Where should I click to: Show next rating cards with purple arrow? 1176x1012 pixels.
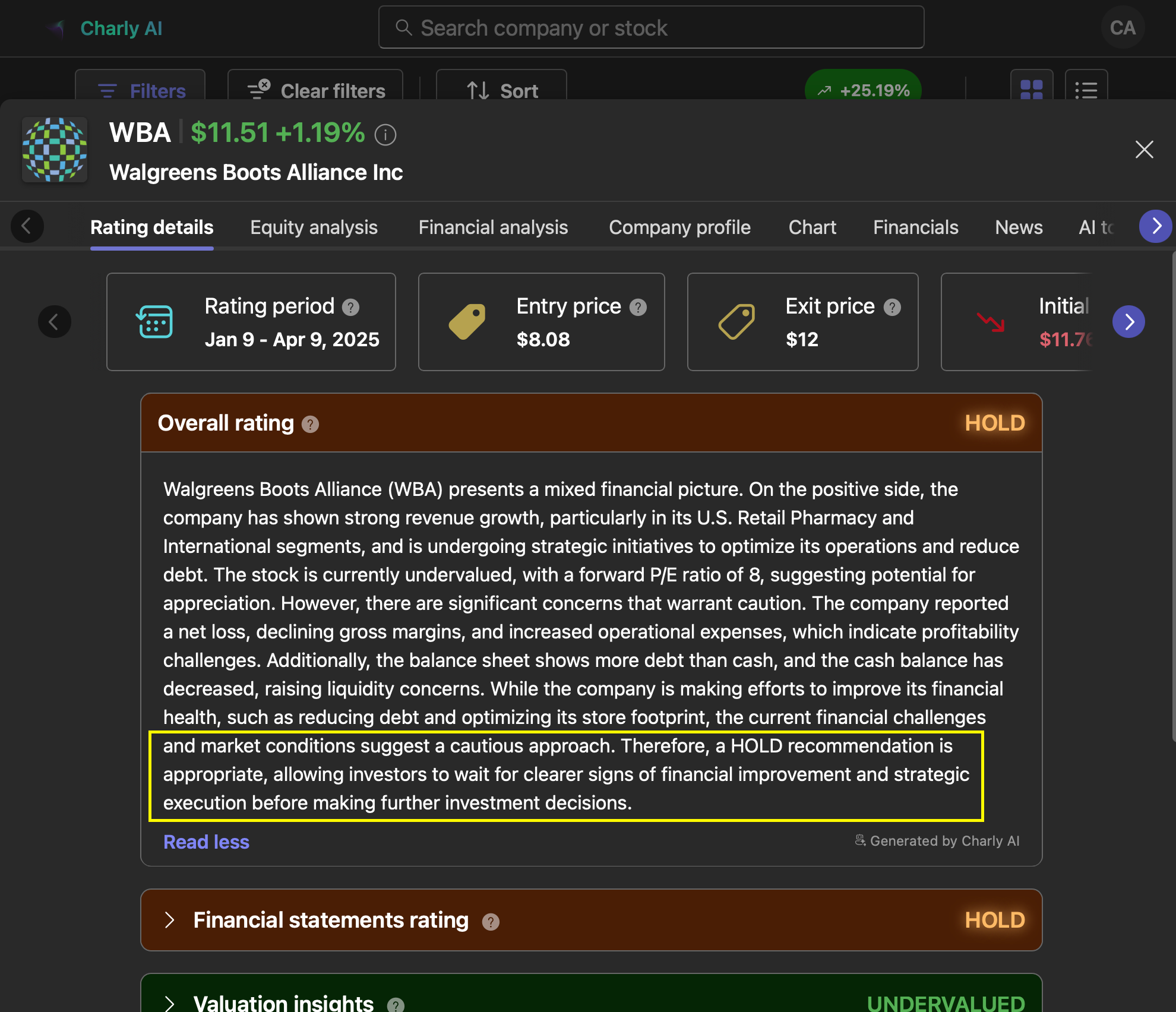click(1128, 322)
